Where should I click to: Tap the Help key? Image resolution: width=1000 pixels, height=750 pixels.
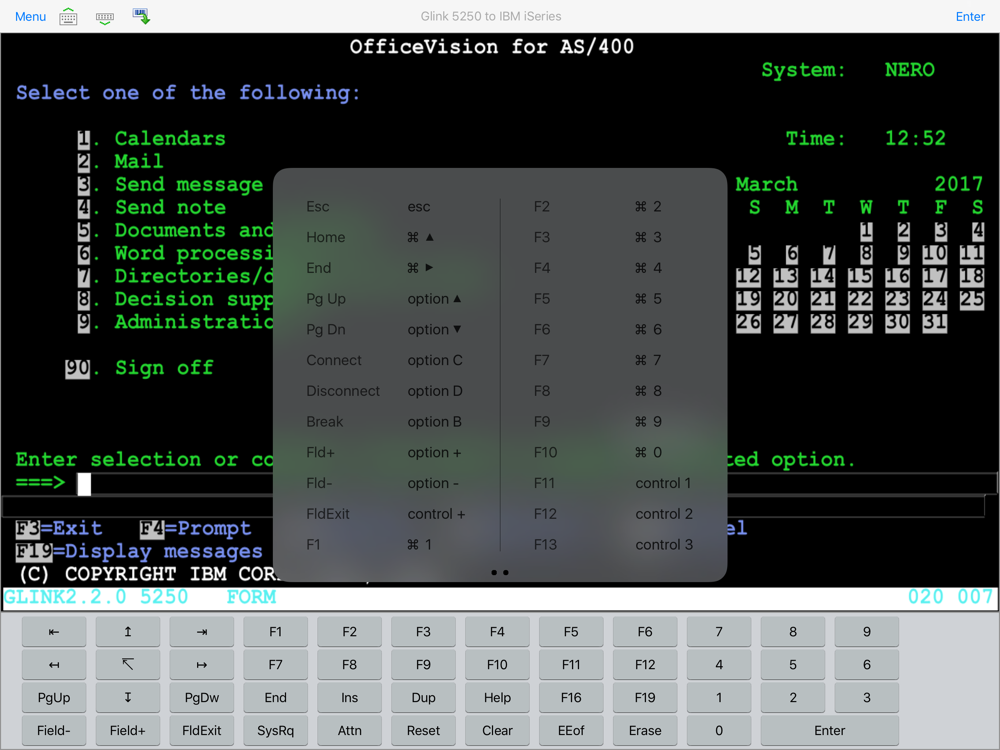[497, 698]
